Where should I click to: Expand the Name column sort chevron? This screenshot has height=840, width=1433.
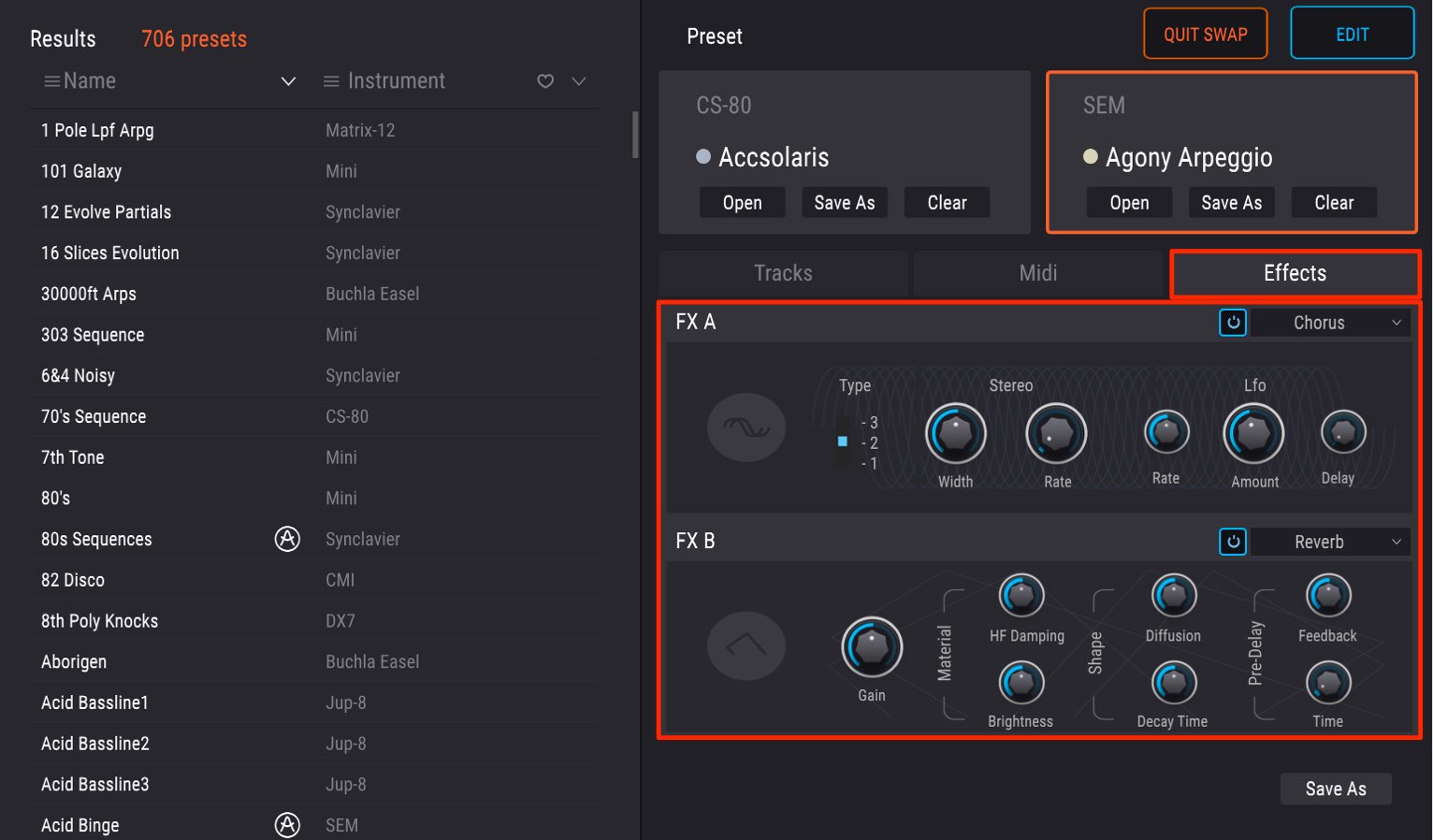click(288, 81)
